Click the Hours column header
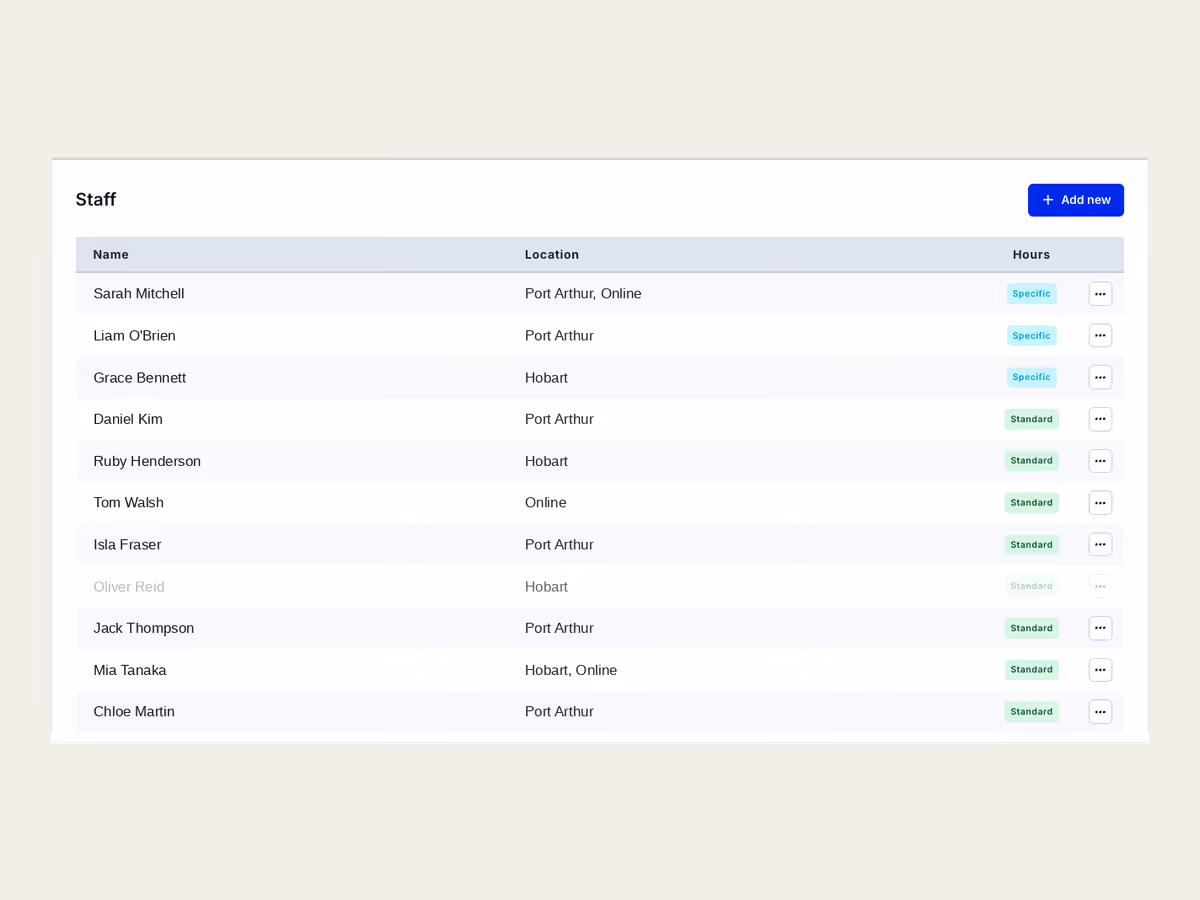Screen dimensions: 1200x900 click(x=1031, y=255)
